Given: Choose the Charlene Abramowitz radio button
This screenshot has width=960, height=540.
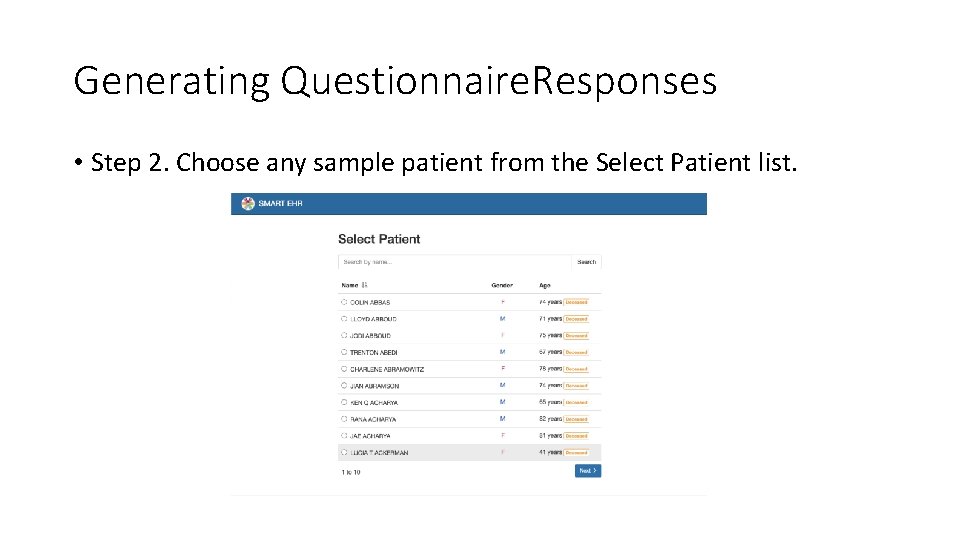Looking at the screenshot, I should pos(344,369).
